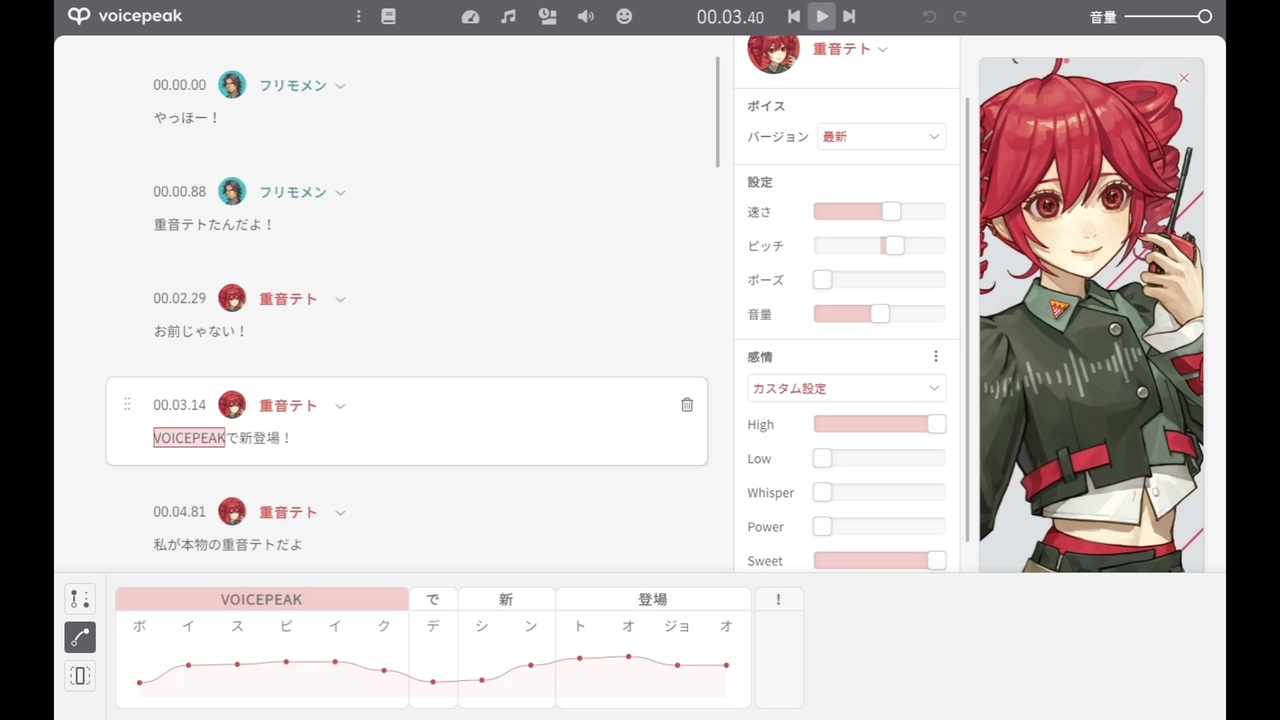1280x720 pixels.
Task: Open the dictionary book icon
Action: [x=389, y=16]
